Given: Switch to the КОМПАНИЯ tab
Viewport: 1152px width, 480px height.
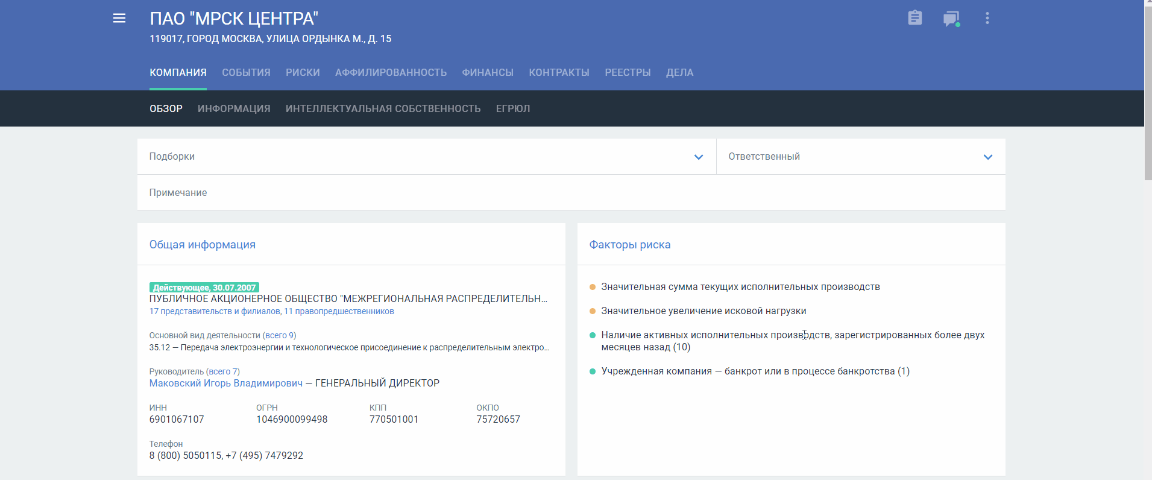Looking at the screenshot, I should point(178,73).
